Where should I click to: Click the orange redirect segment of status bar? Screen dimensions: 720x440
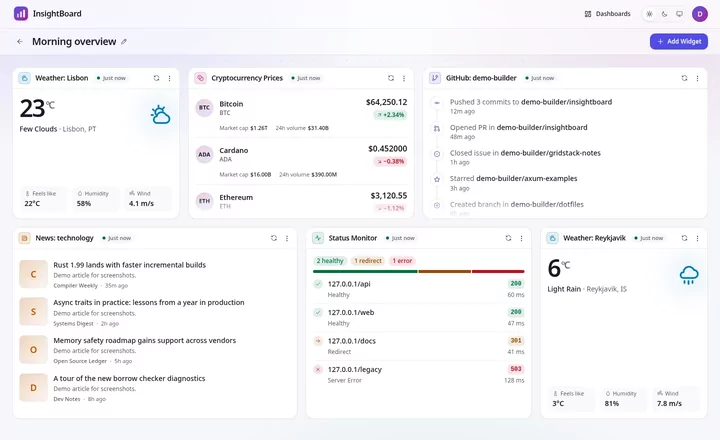444,271
